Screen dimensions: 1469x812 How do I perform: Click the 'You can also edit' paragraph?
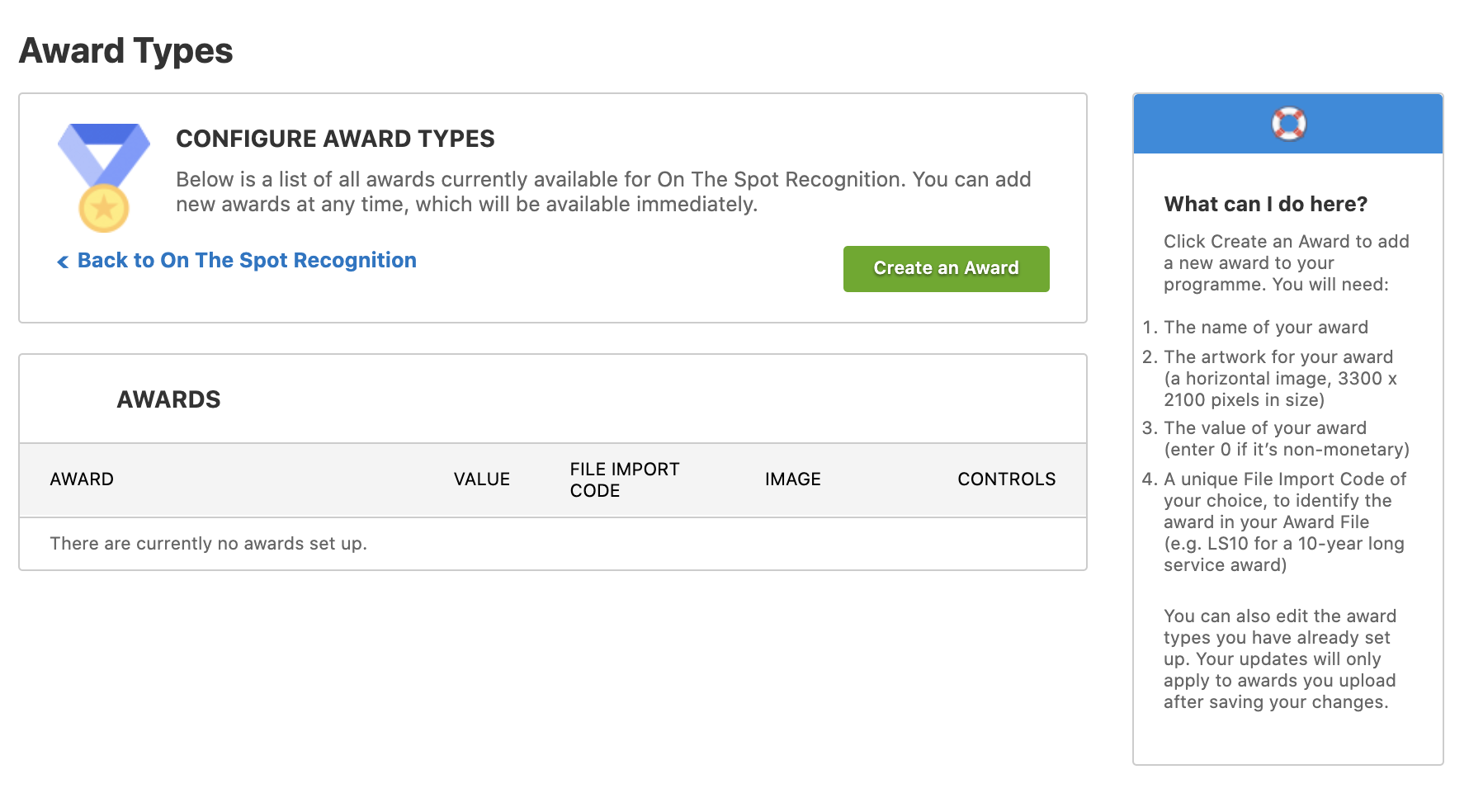(1280, 659)
